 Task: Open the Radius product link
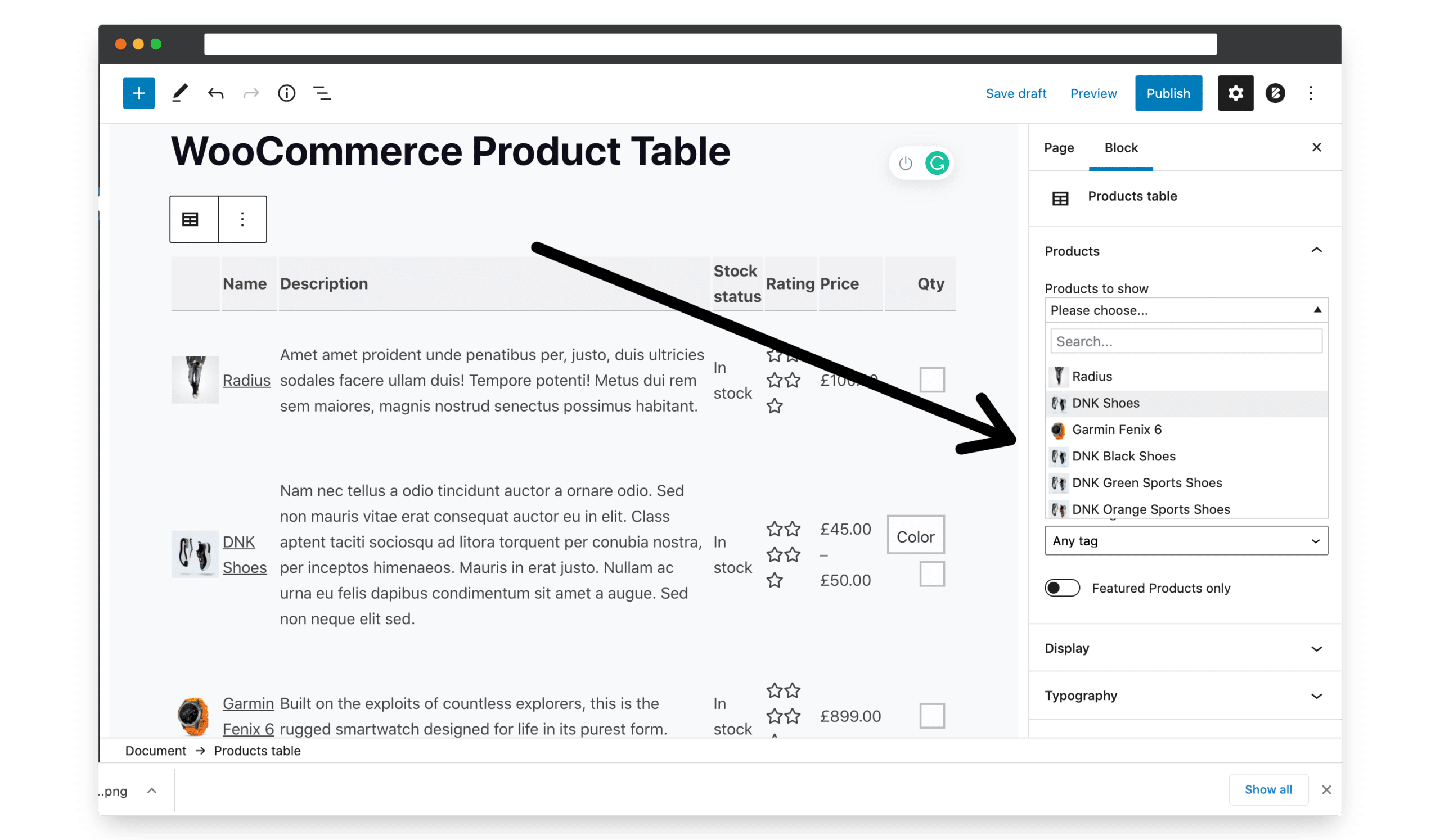[x=246, y=380]
